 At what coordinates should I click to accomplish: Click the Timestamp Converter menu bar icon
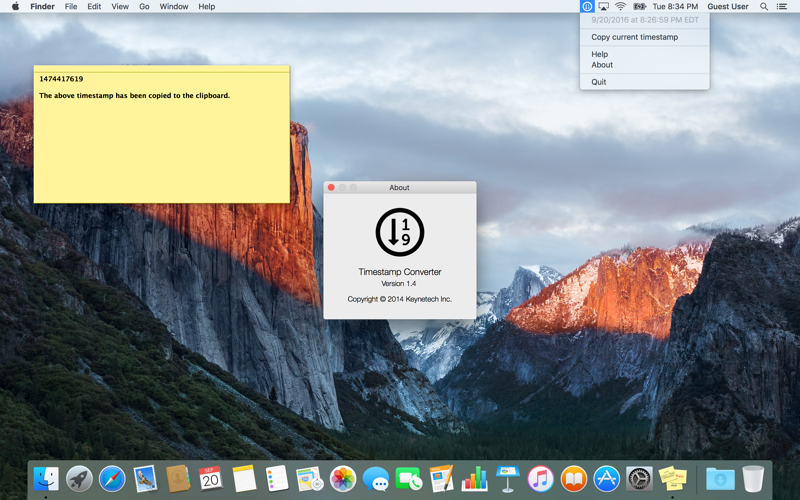click(587, 6)
